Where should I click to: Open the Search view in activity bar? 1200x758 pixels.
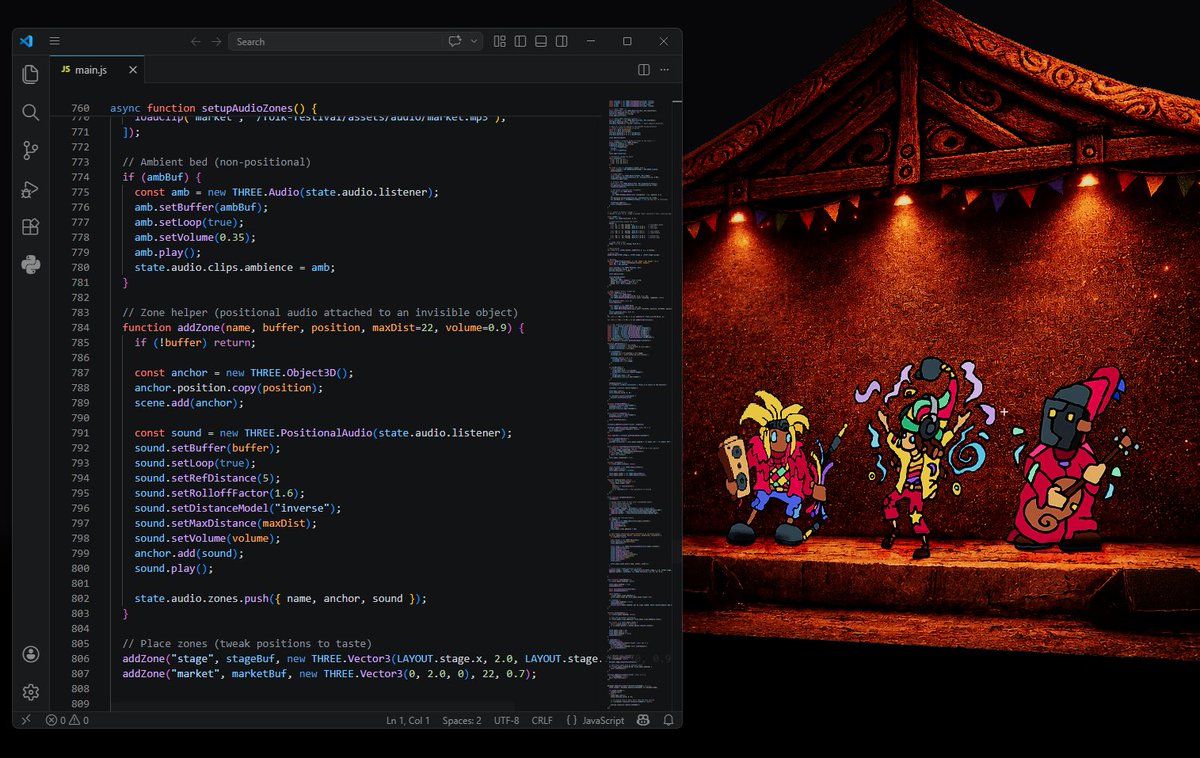pos(31,112)
